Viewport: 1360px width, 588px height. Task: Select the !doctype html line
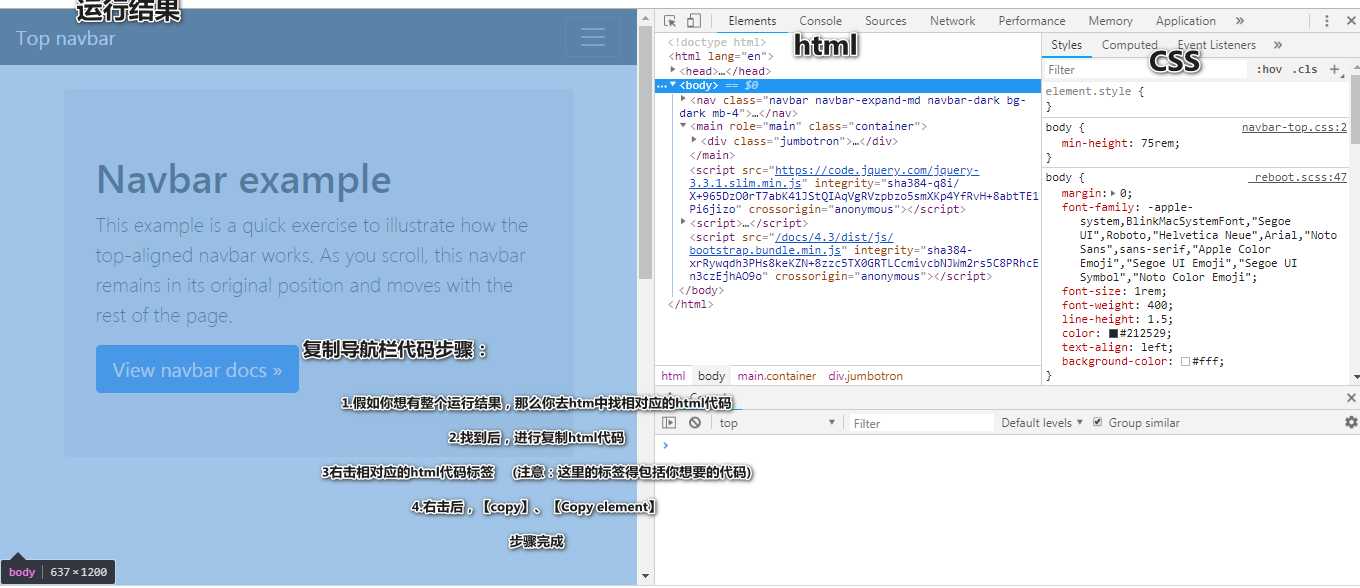717,42
